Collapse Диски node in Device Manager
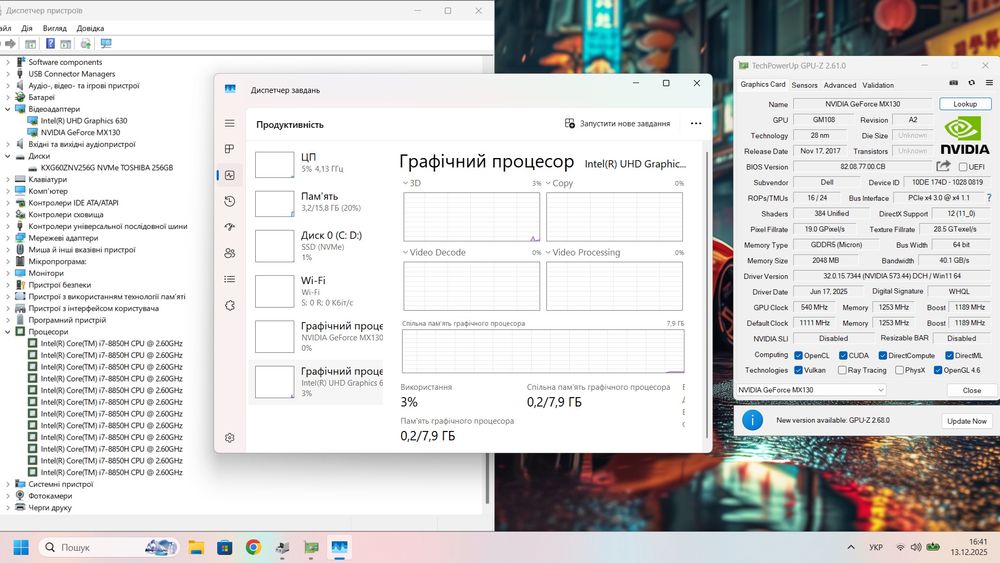Screen dimensions: 1000x563 (8, 156)
